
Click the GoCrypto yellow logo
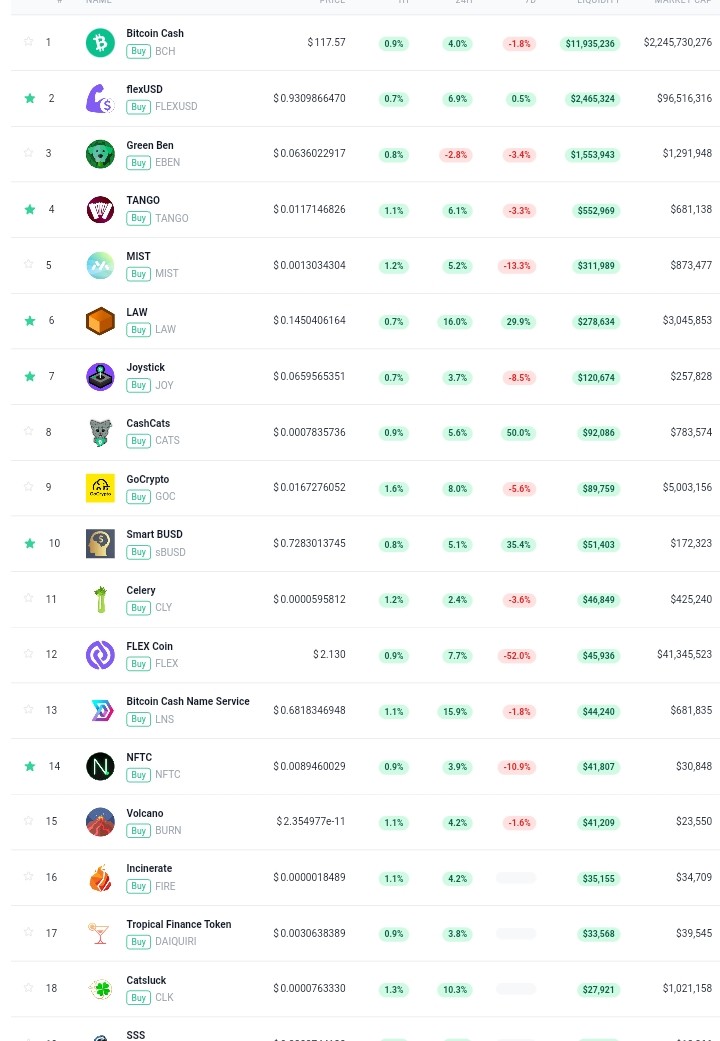100,488
